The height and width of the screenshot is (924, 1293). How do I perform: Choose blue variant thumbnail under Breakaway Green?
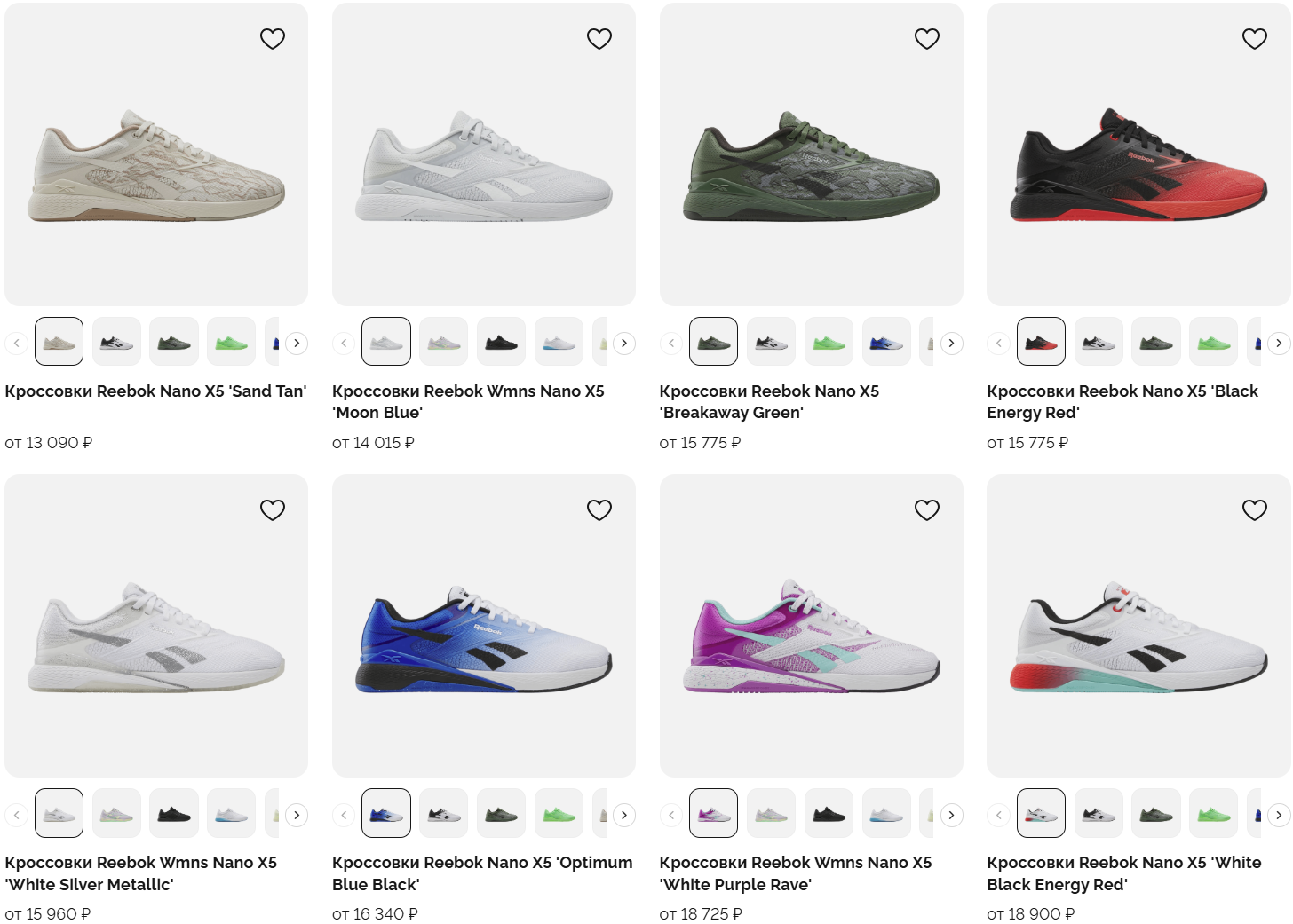coord(886,342)
